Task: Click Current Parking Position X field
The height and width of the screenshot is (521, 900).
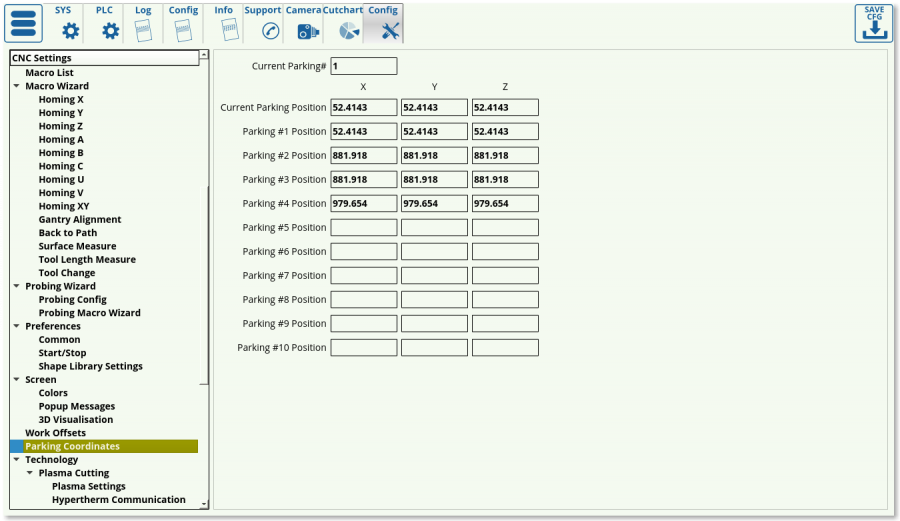Action: click(x=364, y=107)
